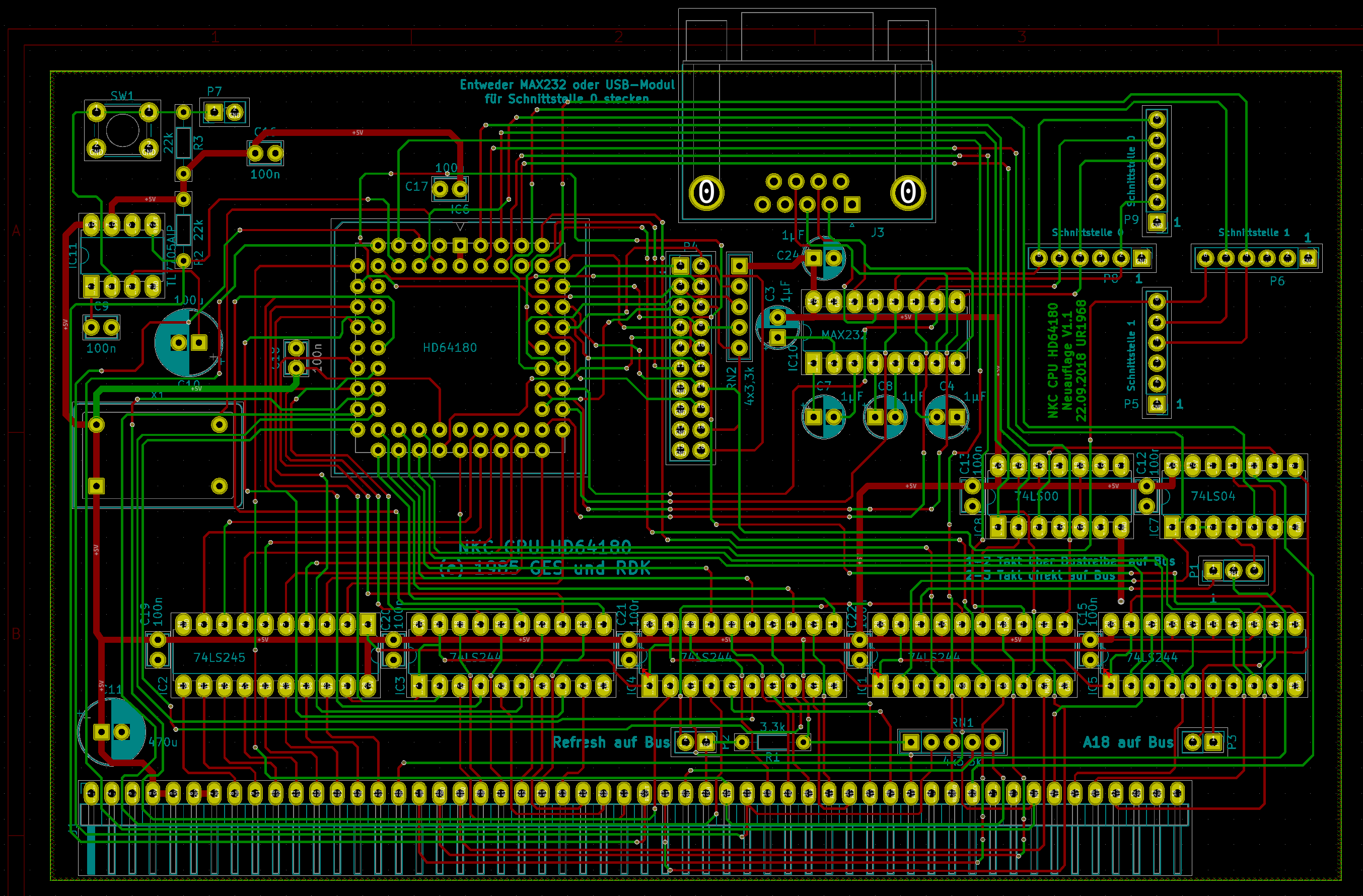
Task: Select resistor R2 22k footprint
Action: point(183,230)
